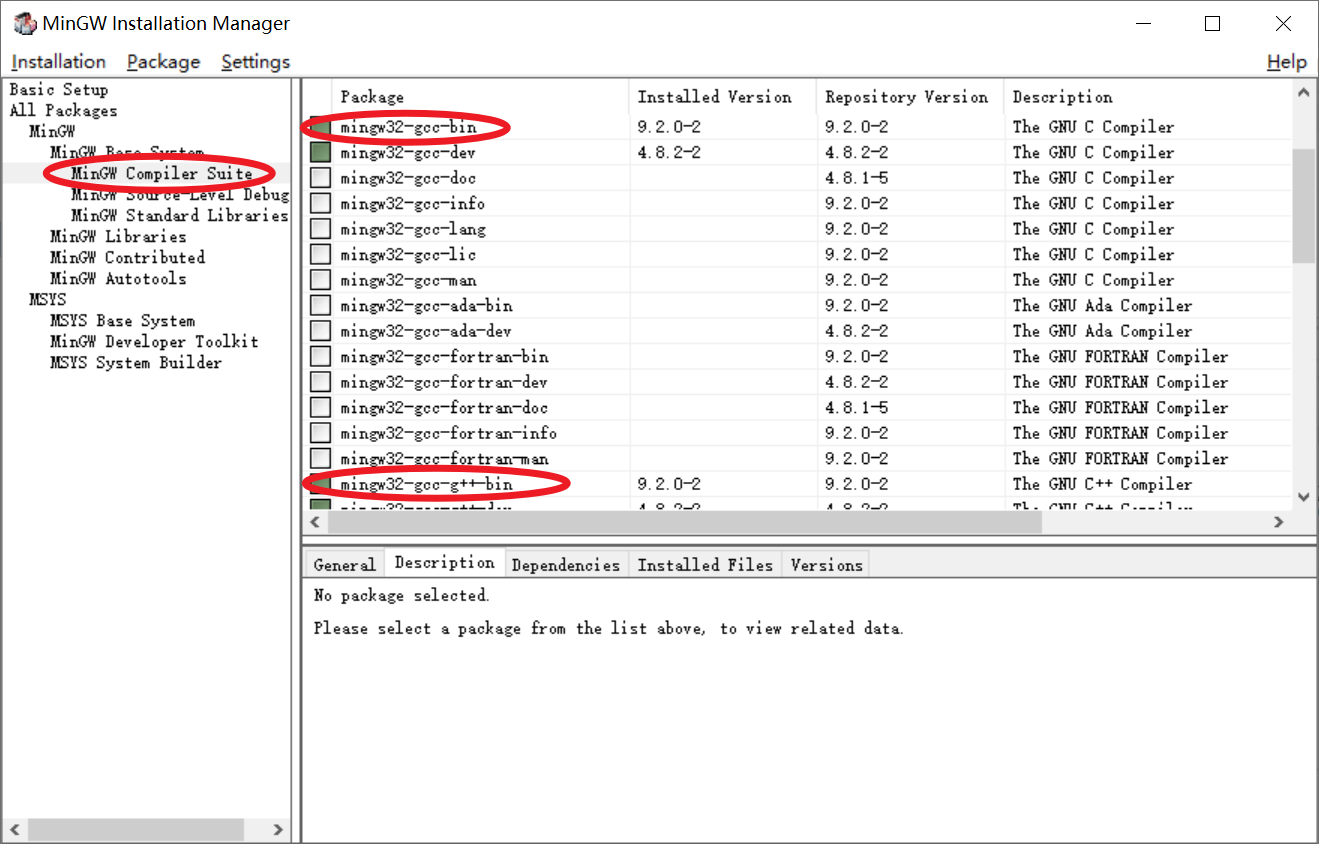Mark the mingw32-gcc-man package checkbox
The width and height of the screenshot is (1319, 844).
[x=320, y=280]
